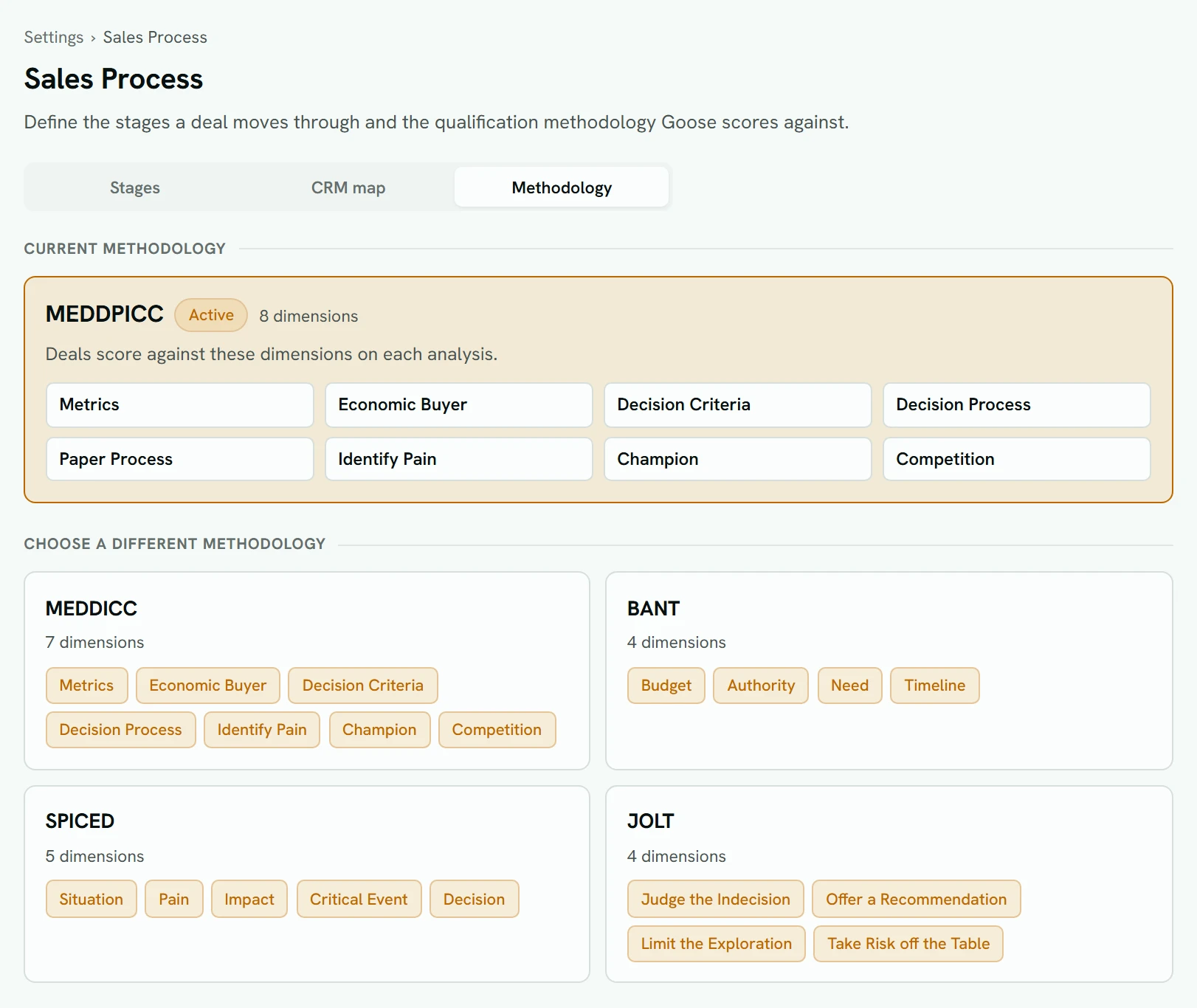Choose the BANT methodology title
1197x1008 pixels.
(653, 608)
